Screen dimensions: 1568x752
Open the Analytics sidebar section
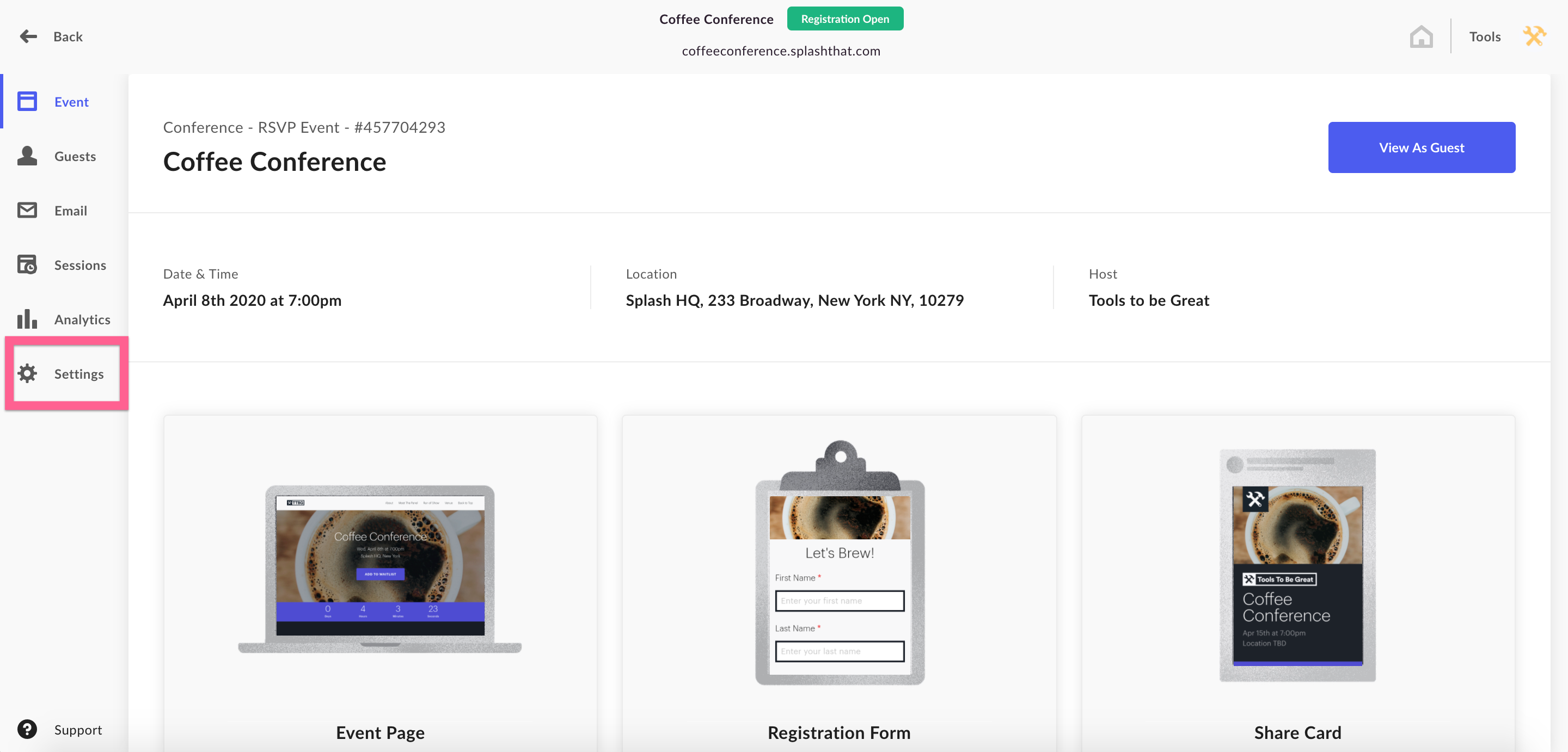(x=82, y=319)
